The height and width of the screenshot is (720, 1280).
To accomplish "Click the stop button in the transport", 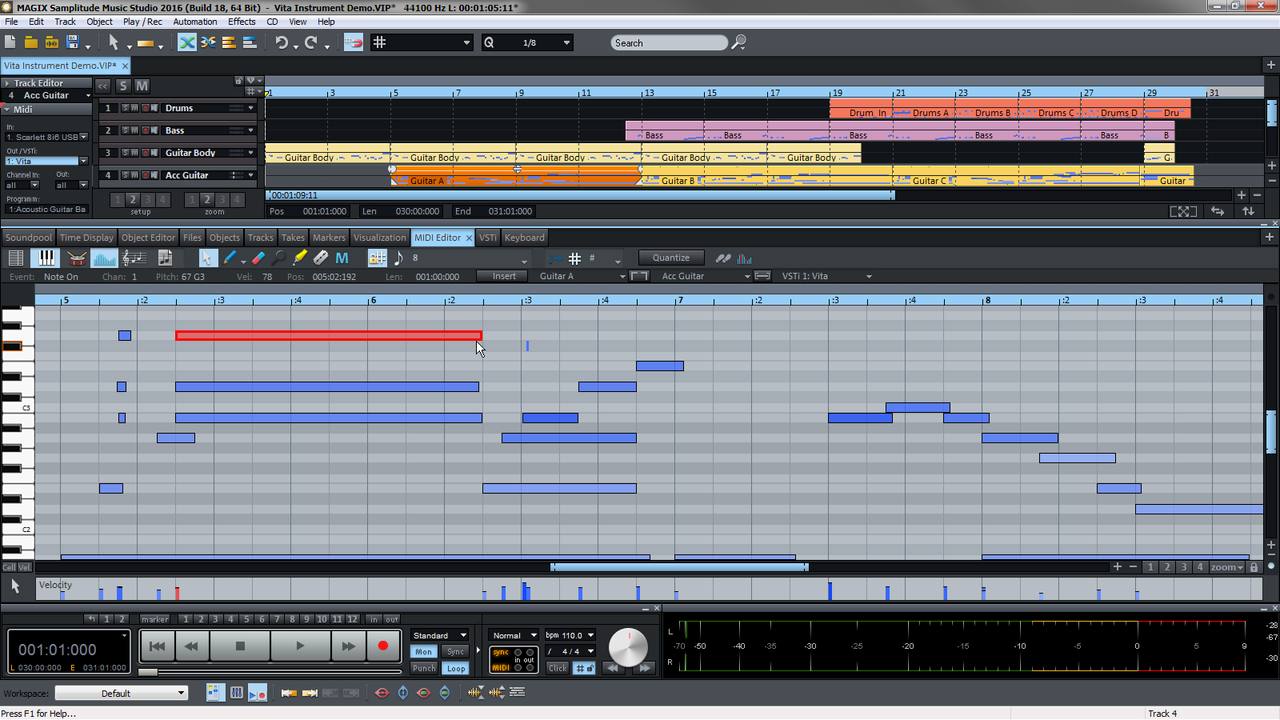I will (240, 646).
